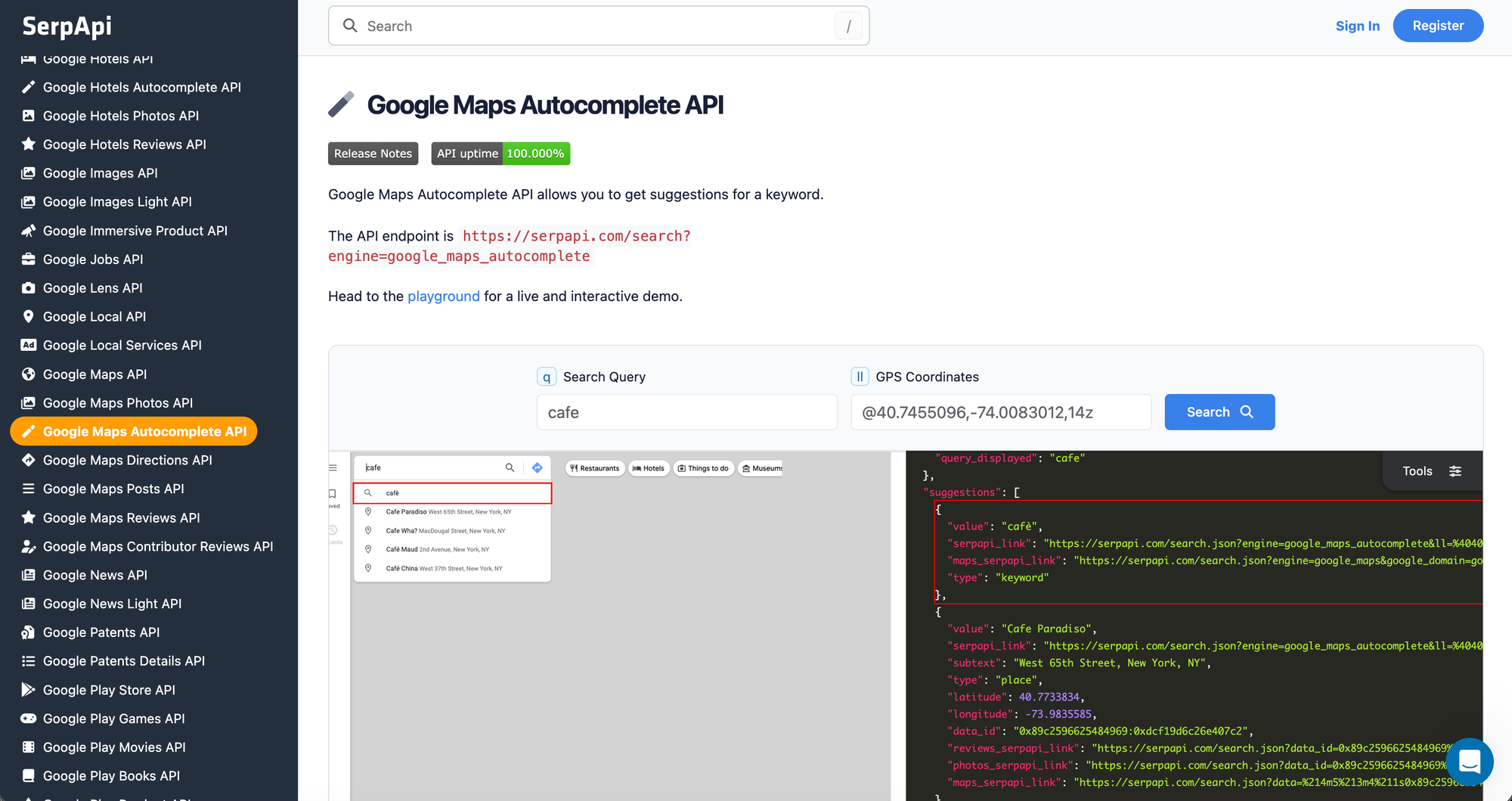Click the map pin icon for Google Local API
This screenshot has width=1512, height=801.
pyautogui.click(x=29, y=317)
